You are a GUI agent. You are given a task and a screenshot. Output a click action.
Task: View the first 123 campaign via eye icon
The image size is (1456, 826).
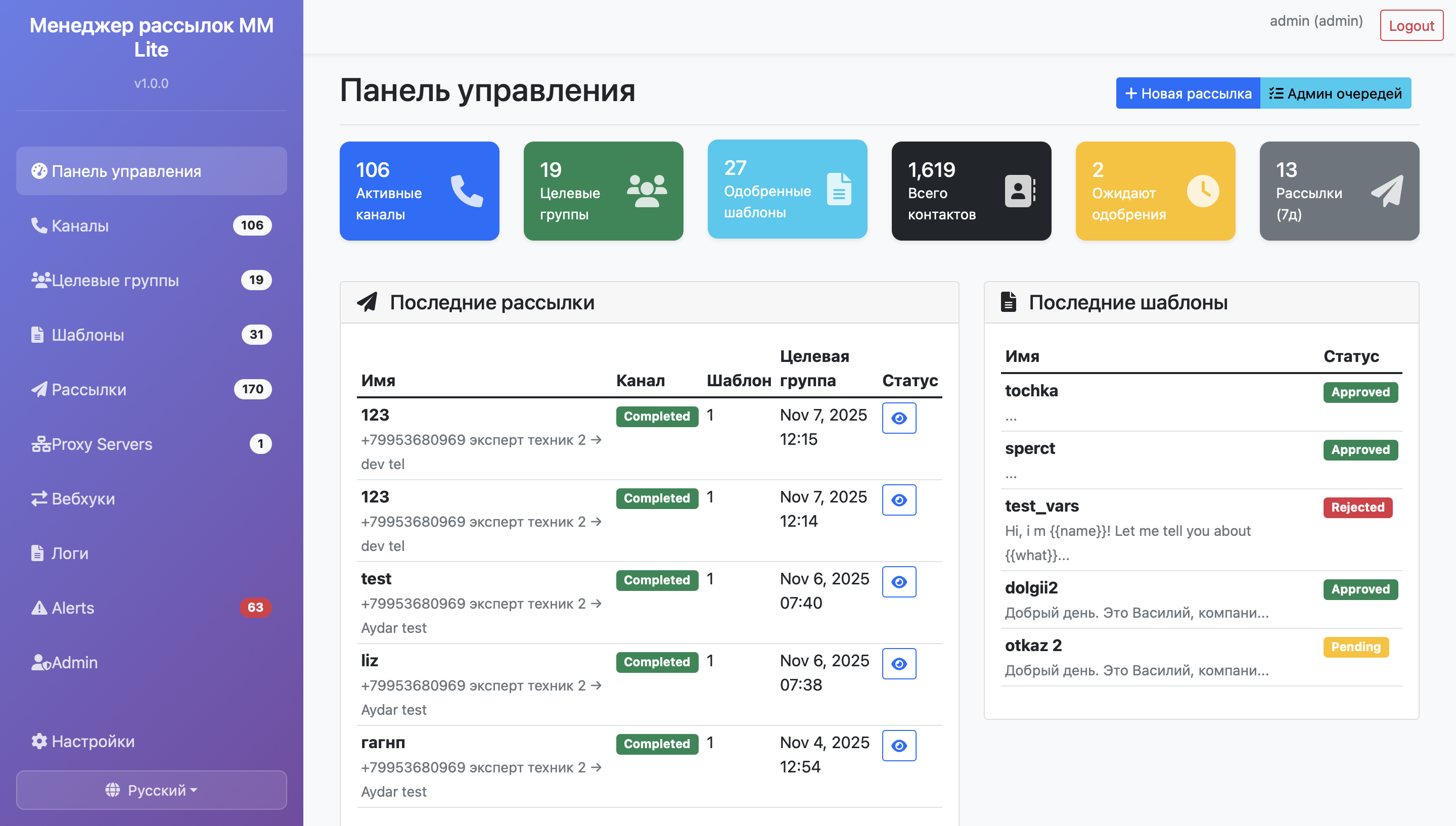[898, 418]
